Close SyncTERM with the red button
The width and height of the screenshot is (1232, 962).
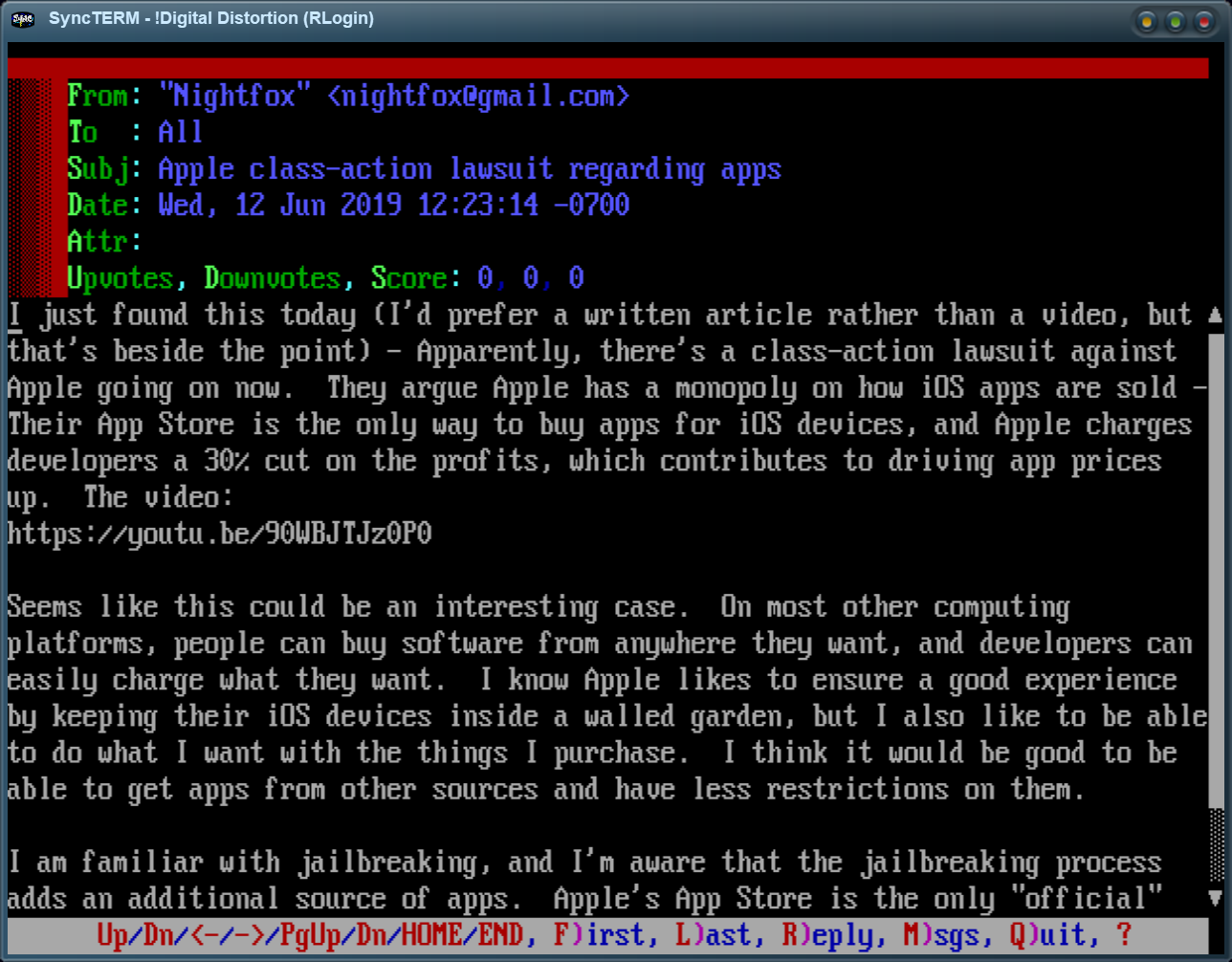pos(1203,21)
